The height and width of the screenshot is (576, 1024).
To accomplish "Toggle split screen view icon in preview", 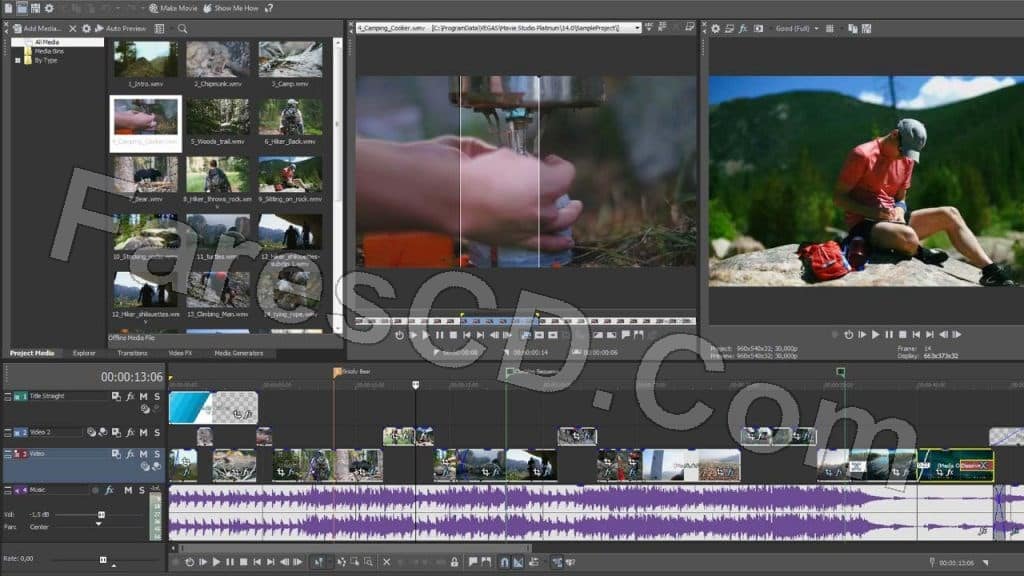I will point(758,29).
